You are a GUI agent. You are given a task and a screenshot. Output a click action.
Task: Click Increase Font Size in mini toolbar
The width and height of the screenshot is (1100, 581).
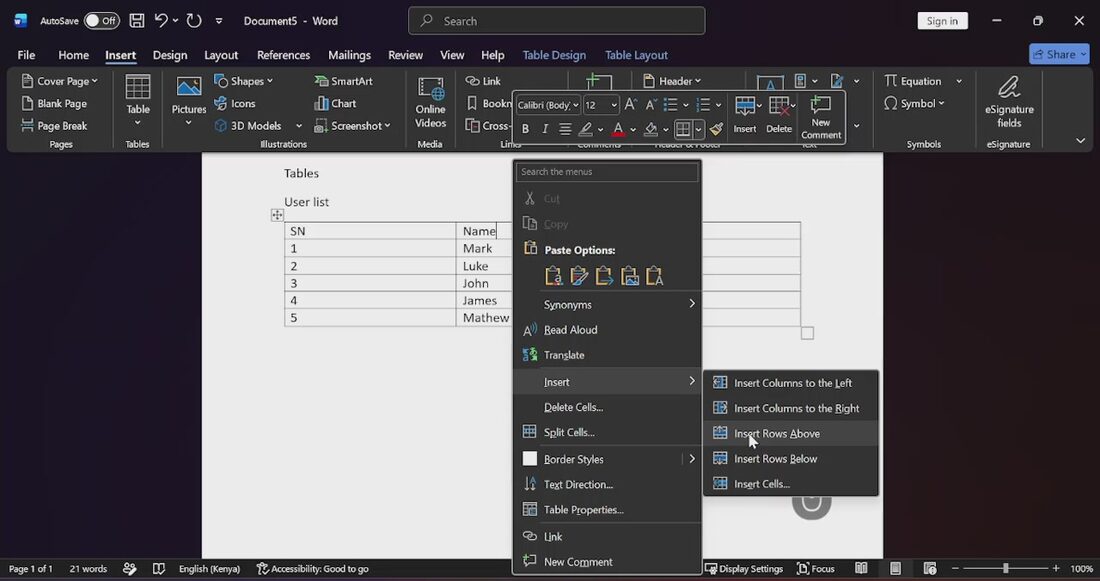[x=631, y=105]
